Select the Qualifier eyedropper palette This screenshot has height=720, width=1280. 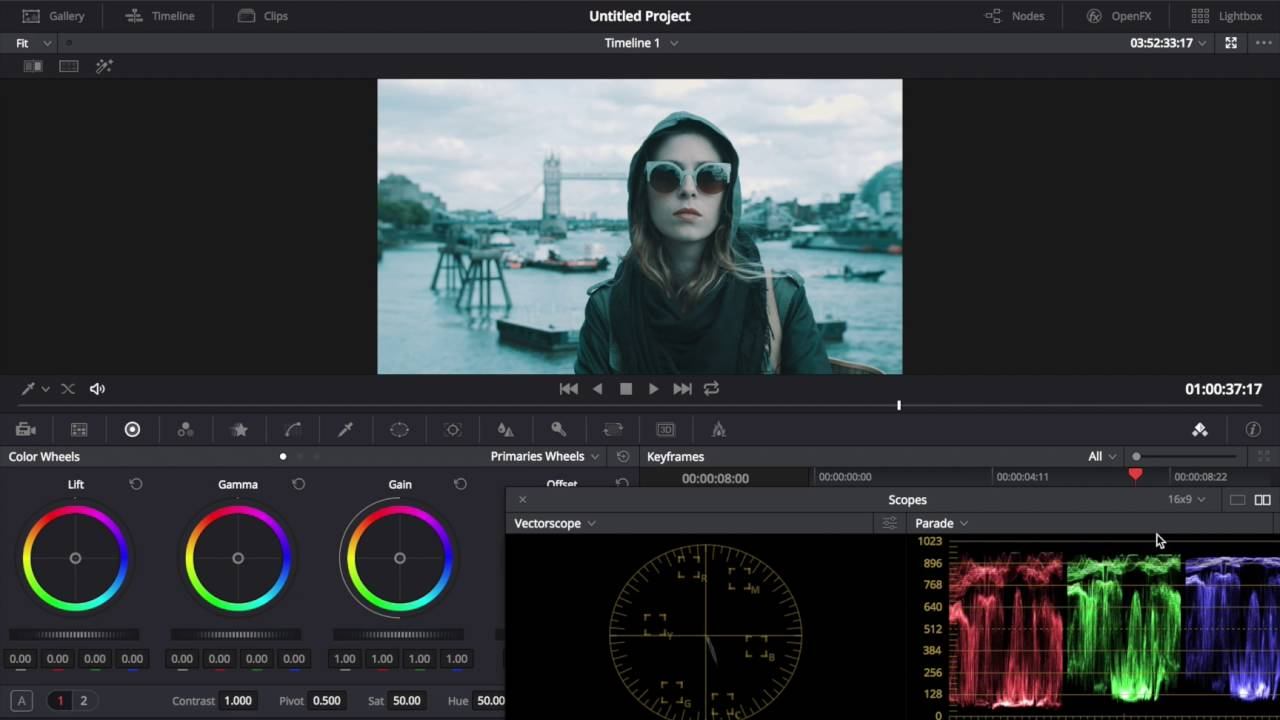click(346, 430)
